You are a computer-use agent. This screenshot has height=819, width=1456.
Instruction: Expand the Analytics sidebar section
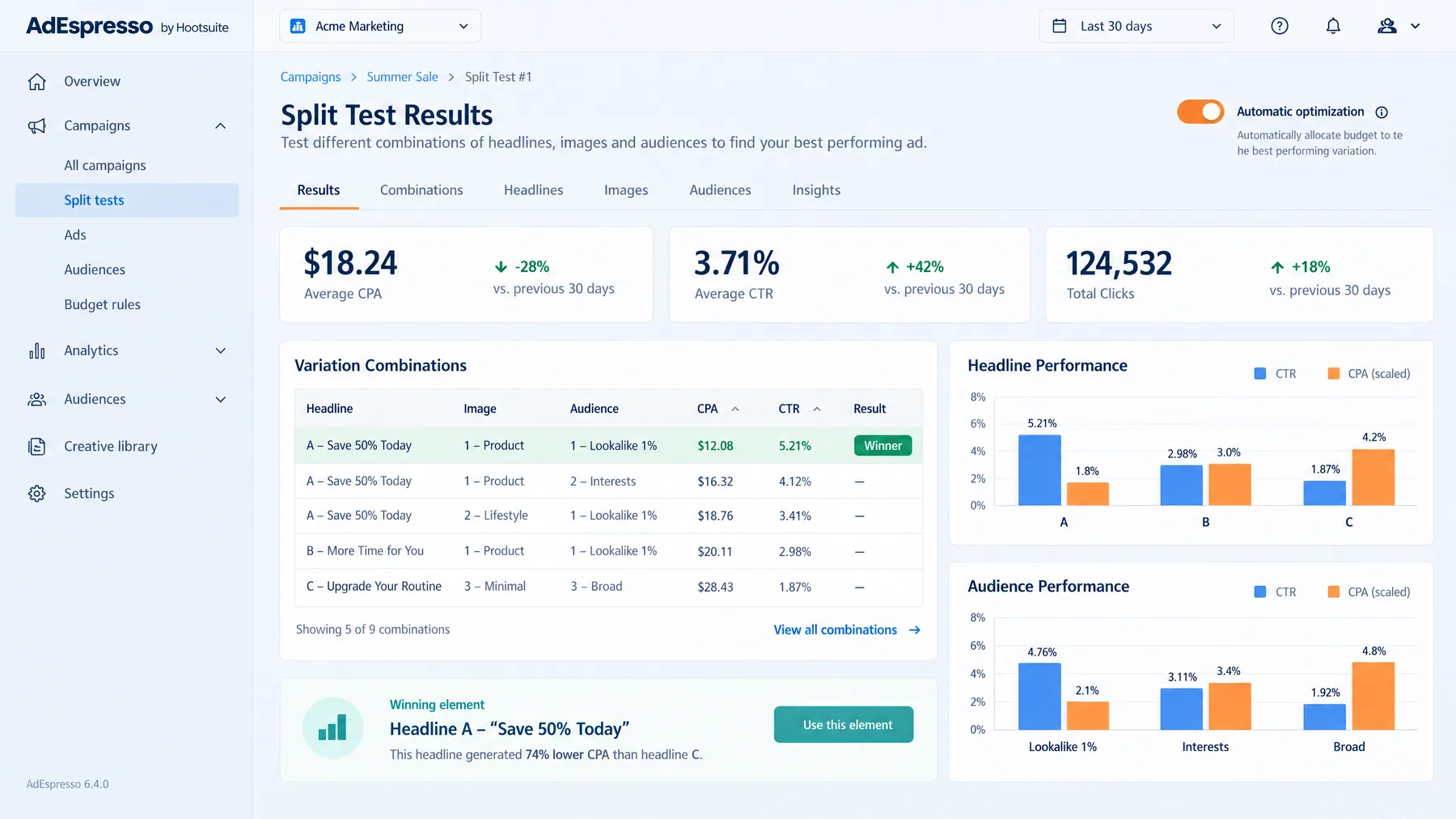pyautogui.click(x=220, y=351)
